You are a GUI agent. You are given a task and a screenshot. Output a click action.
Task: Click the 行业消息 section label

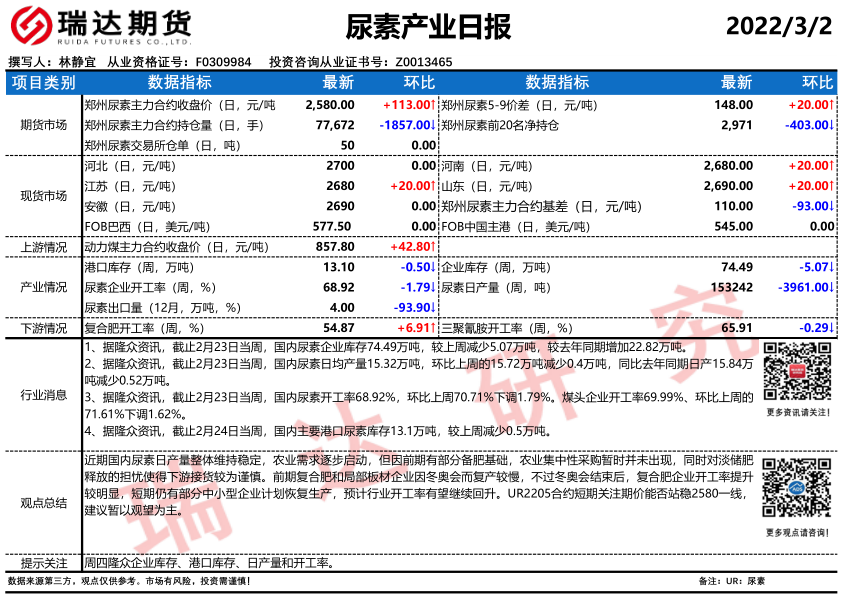coord(43,395)
